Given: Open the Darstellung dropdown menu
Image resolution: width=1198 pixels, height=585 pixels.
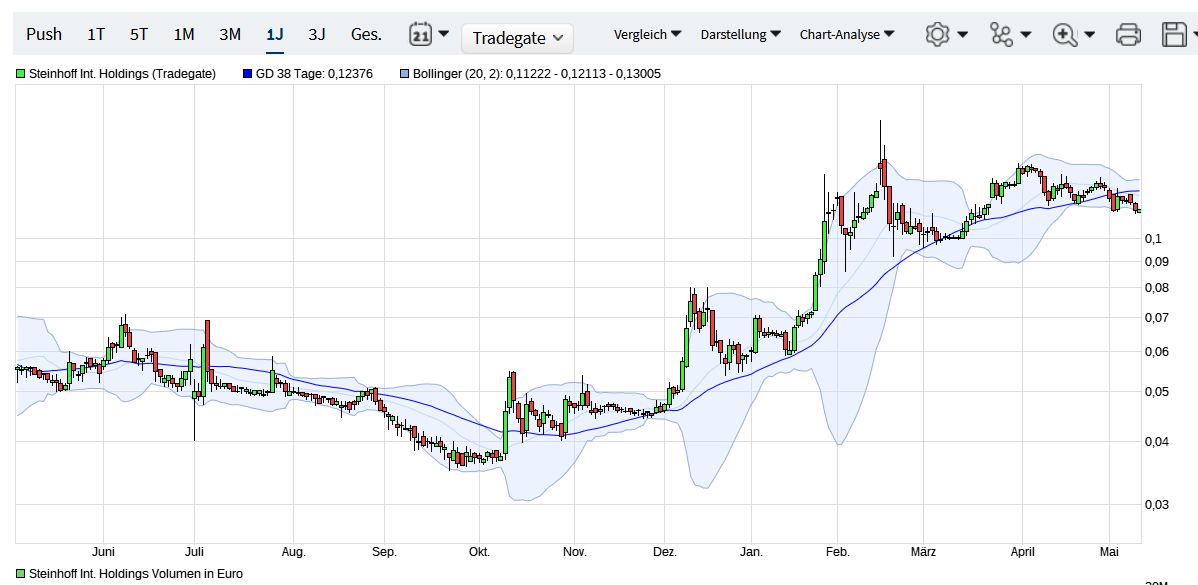Looking at the screenshot, I should (x=740, y=33).
